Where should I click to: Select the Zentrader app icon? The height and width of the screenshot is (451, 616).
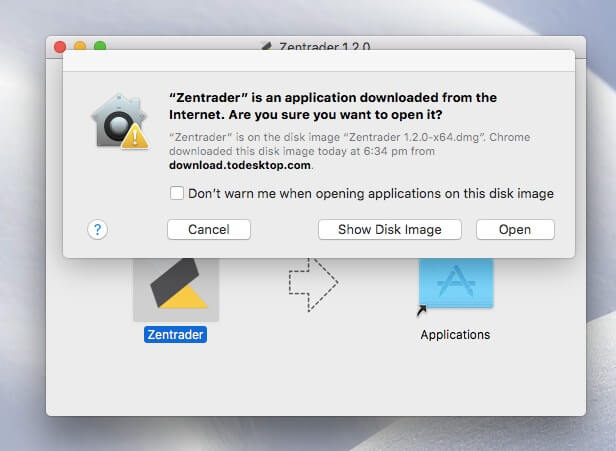click(x=175, y=280)
